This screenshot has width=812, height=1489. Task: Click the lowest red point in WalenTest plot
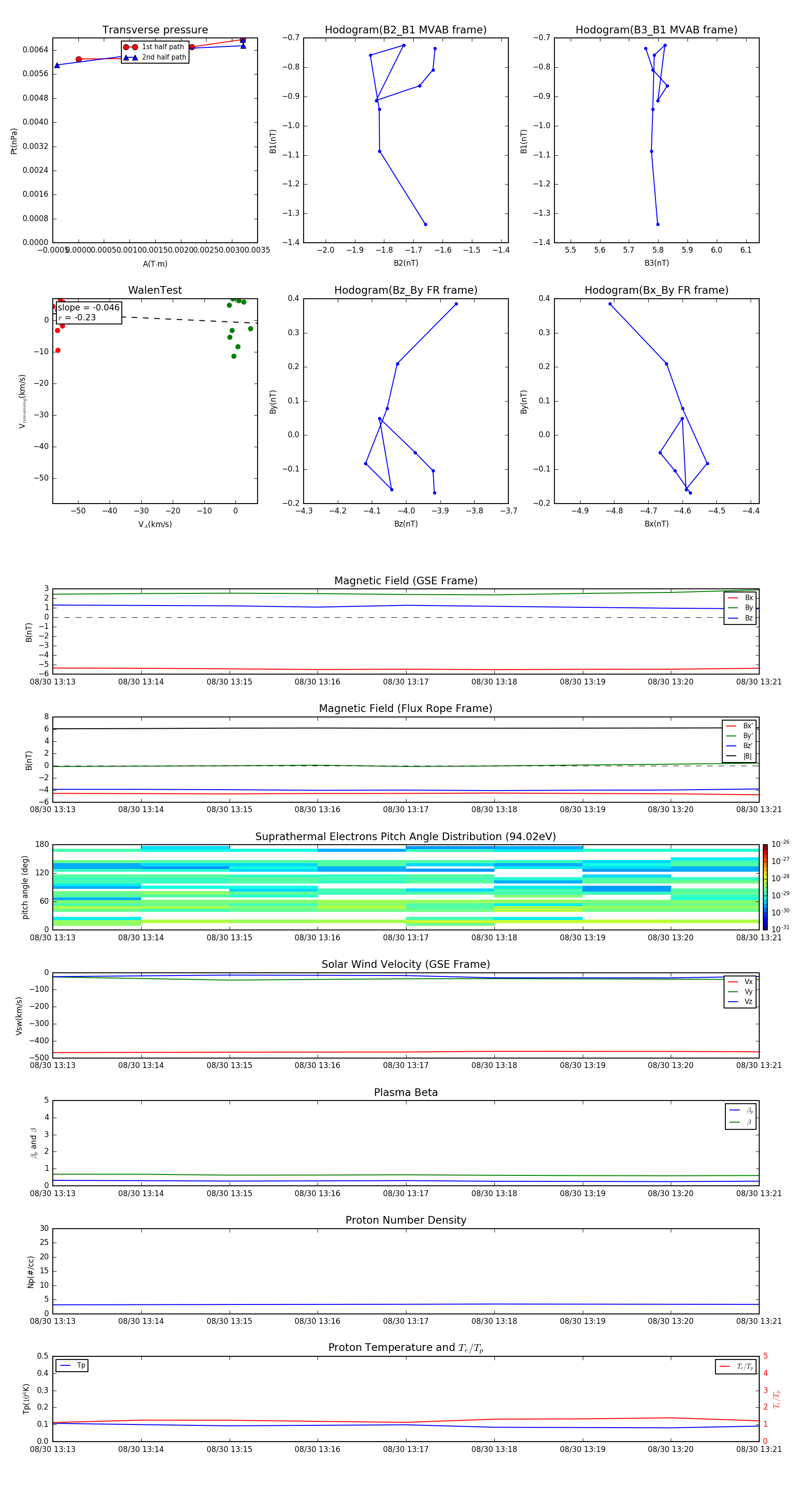click(x=58, y=350)
